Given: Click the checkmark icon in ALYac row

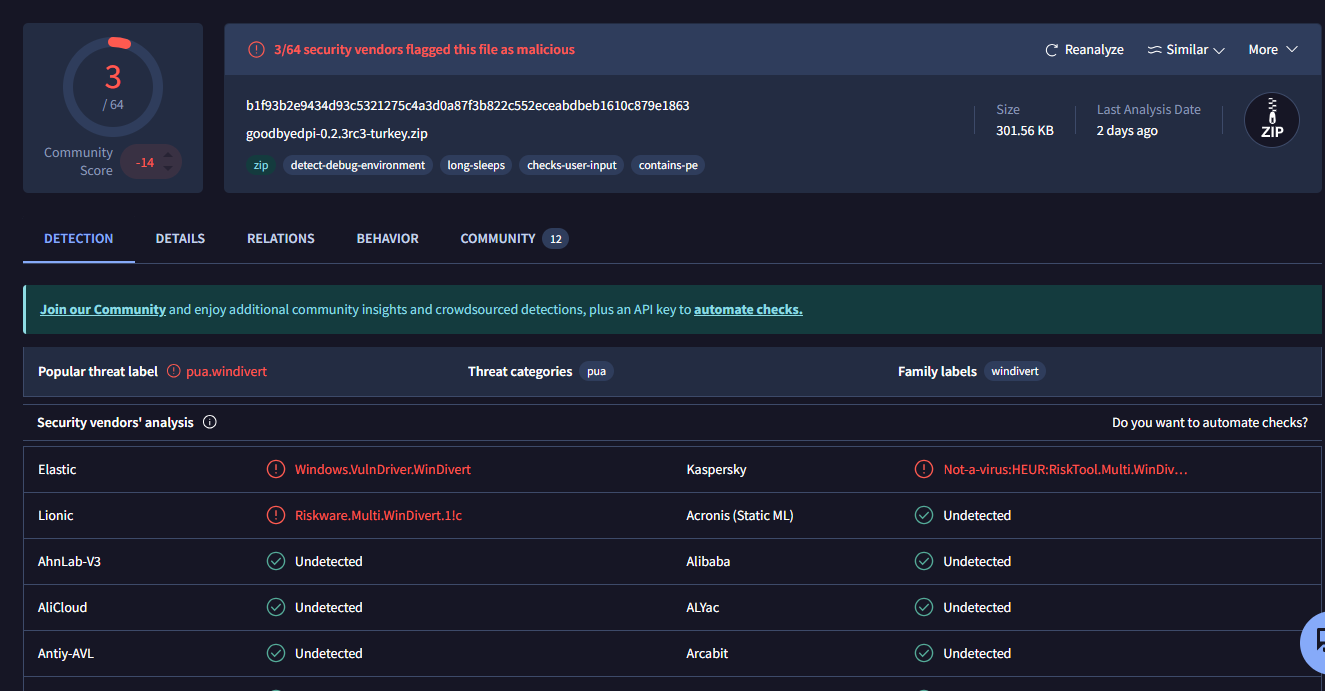Looking at the screenshot, I should pyautogui.click(x=924, y=607).
